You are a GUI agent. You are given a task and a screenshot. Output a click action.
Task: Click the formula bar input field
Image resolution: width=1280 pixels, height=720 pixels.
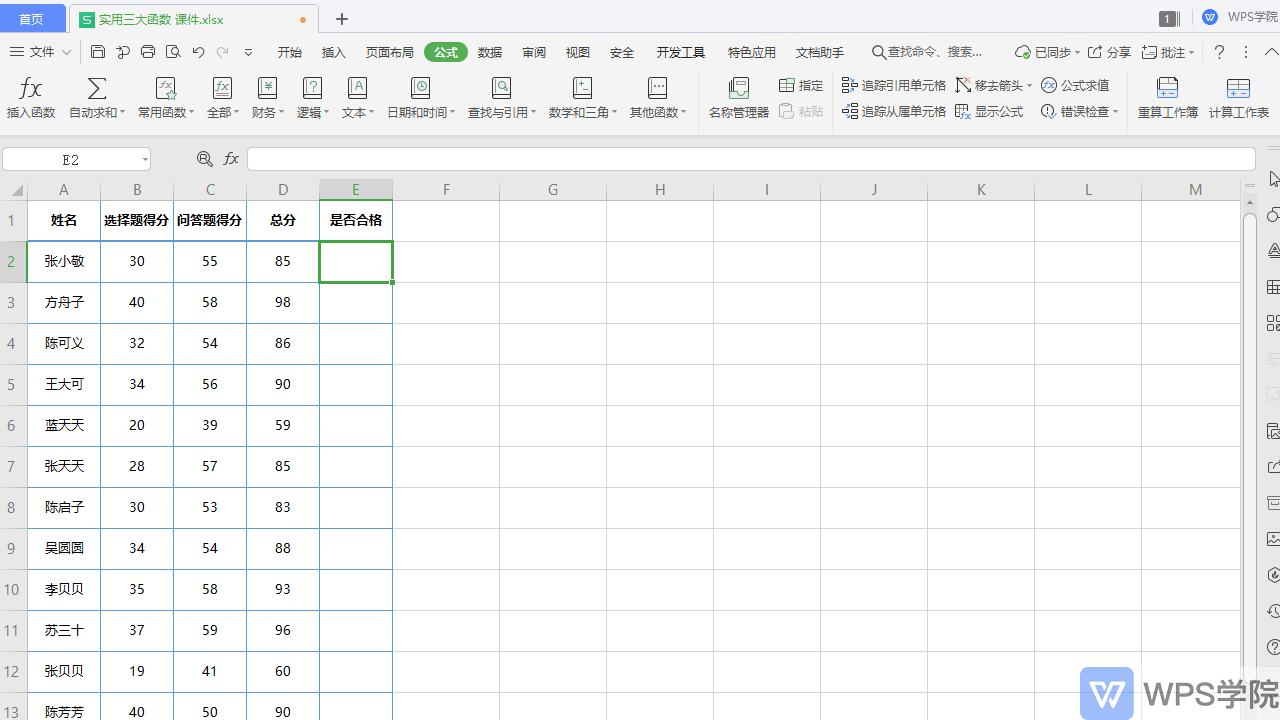tap(750, 159)
